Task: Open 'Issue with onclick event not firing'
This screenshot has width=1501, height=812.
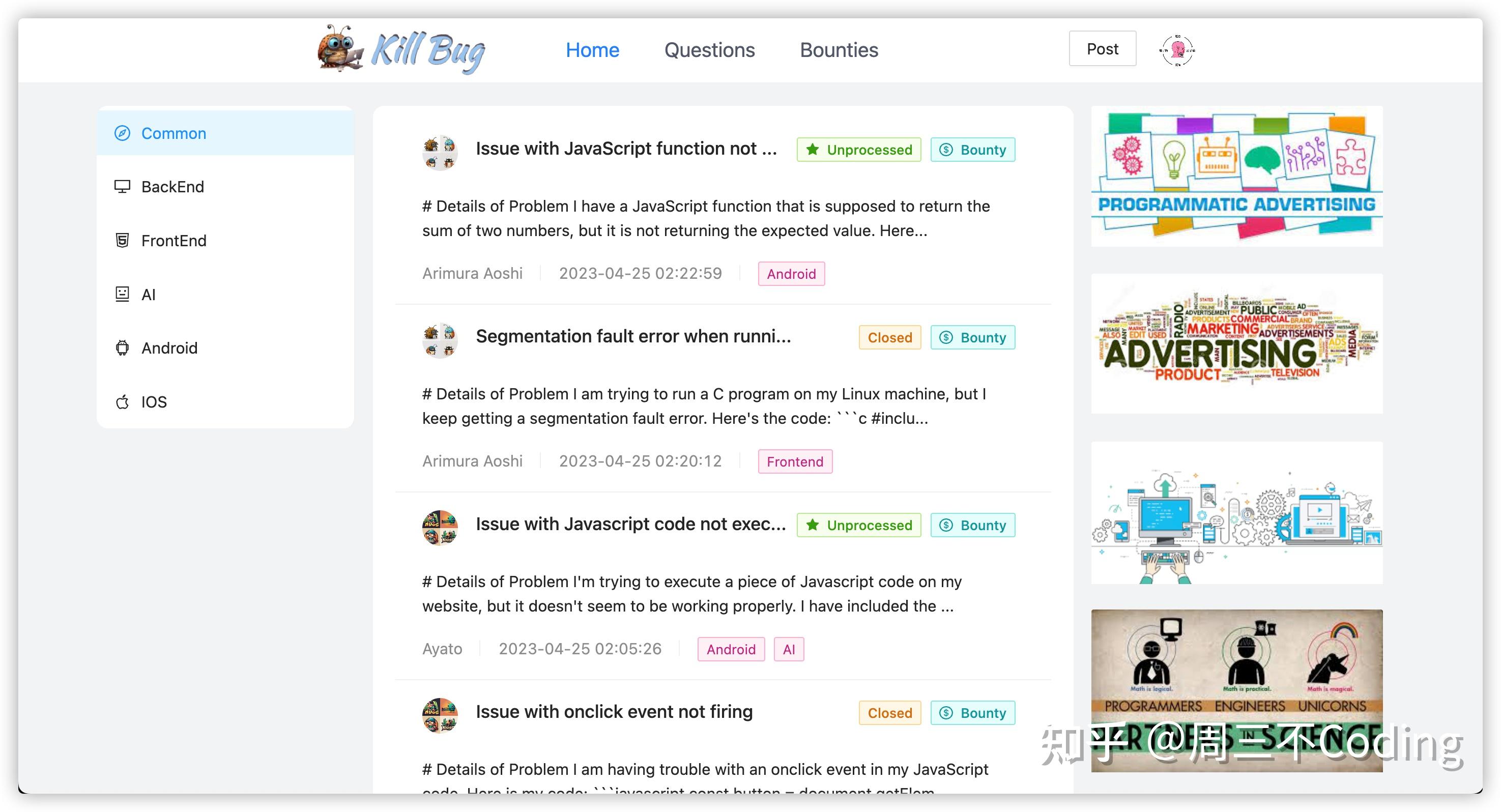Action: (614, 711)
